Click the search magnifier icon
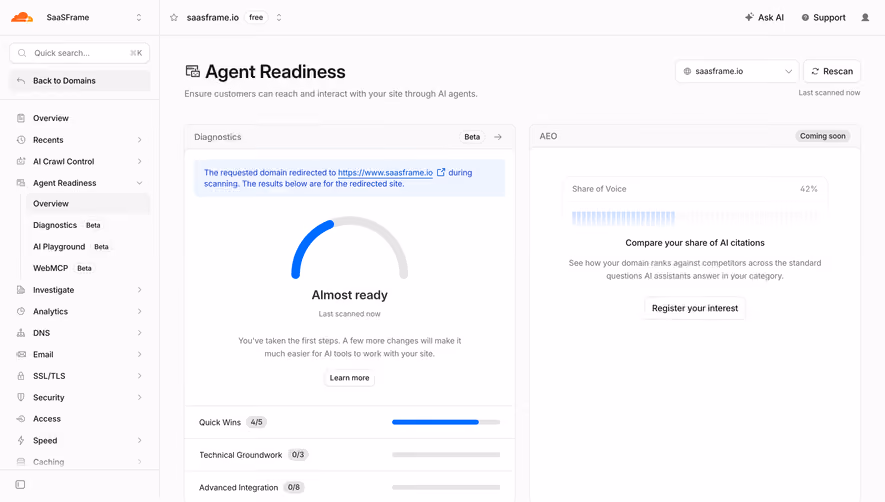 coord(22,53)
